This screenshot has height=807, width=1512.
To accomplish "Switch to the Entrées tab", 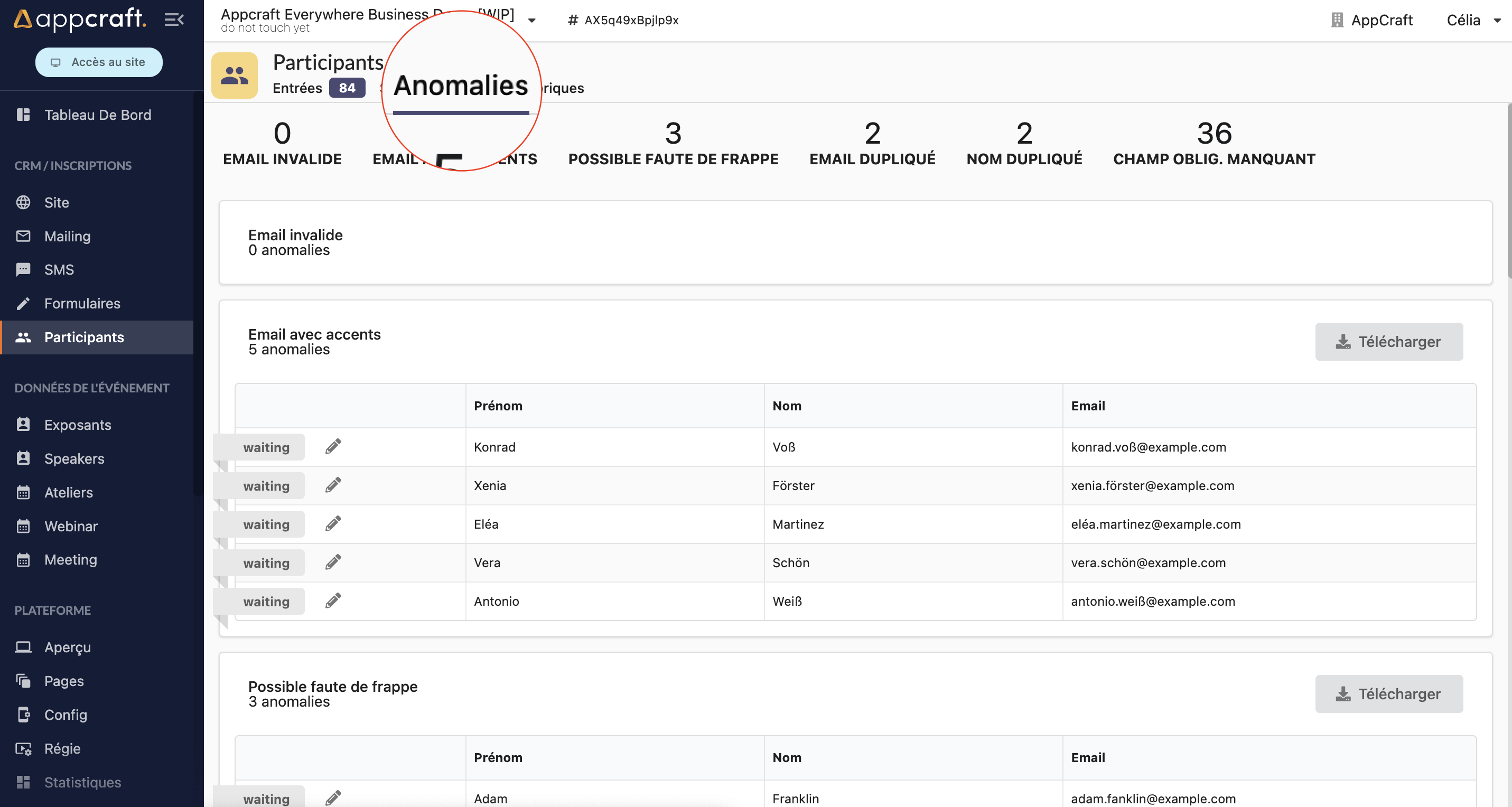I will tap(297, 88).
